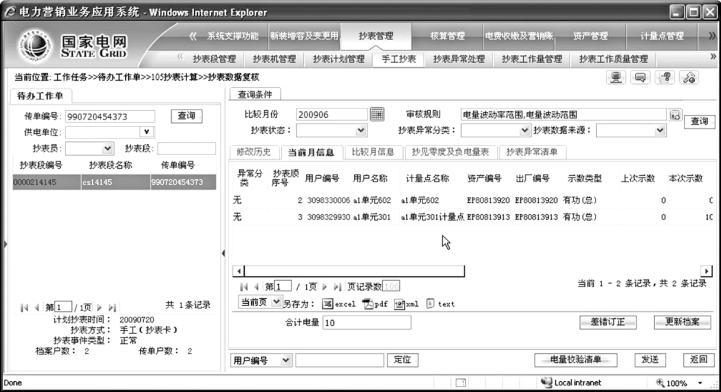Viewport: 721px width, 392px height.
Task: Click 查询 button beside 传单编号
Action: pos(186,116)
